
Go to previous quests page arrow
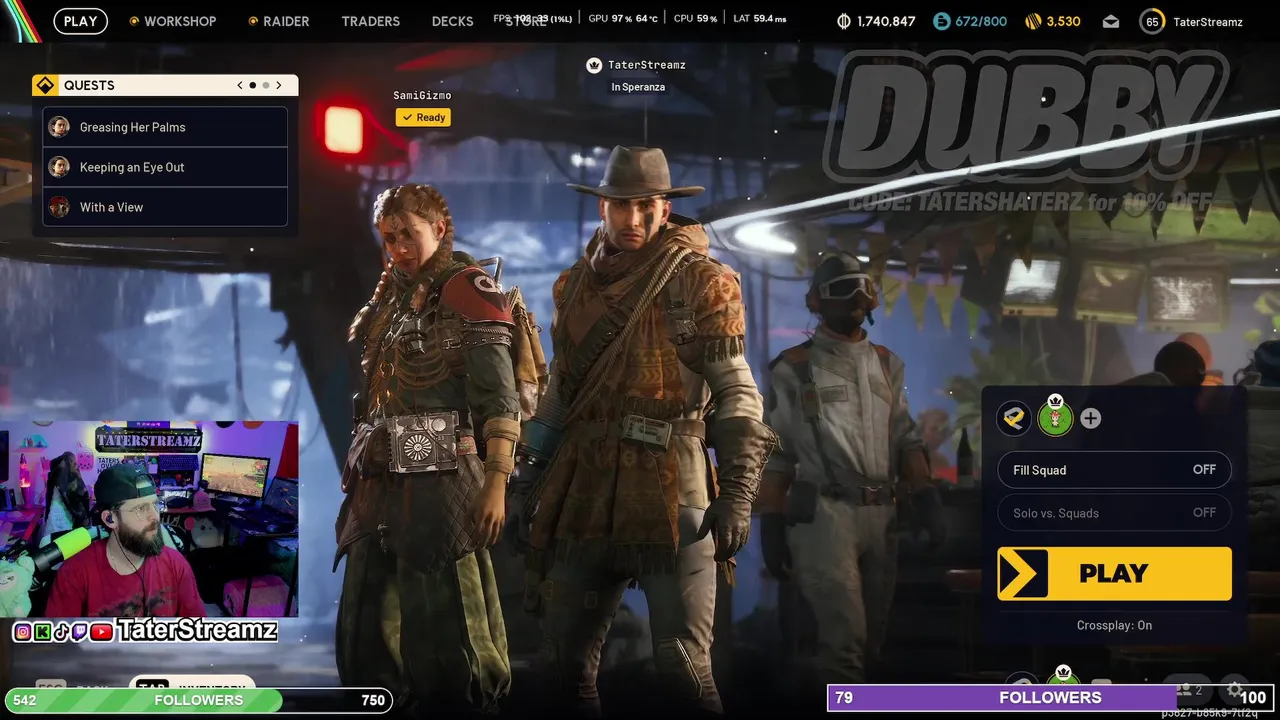pyautogui.click(x=240, y=85)
